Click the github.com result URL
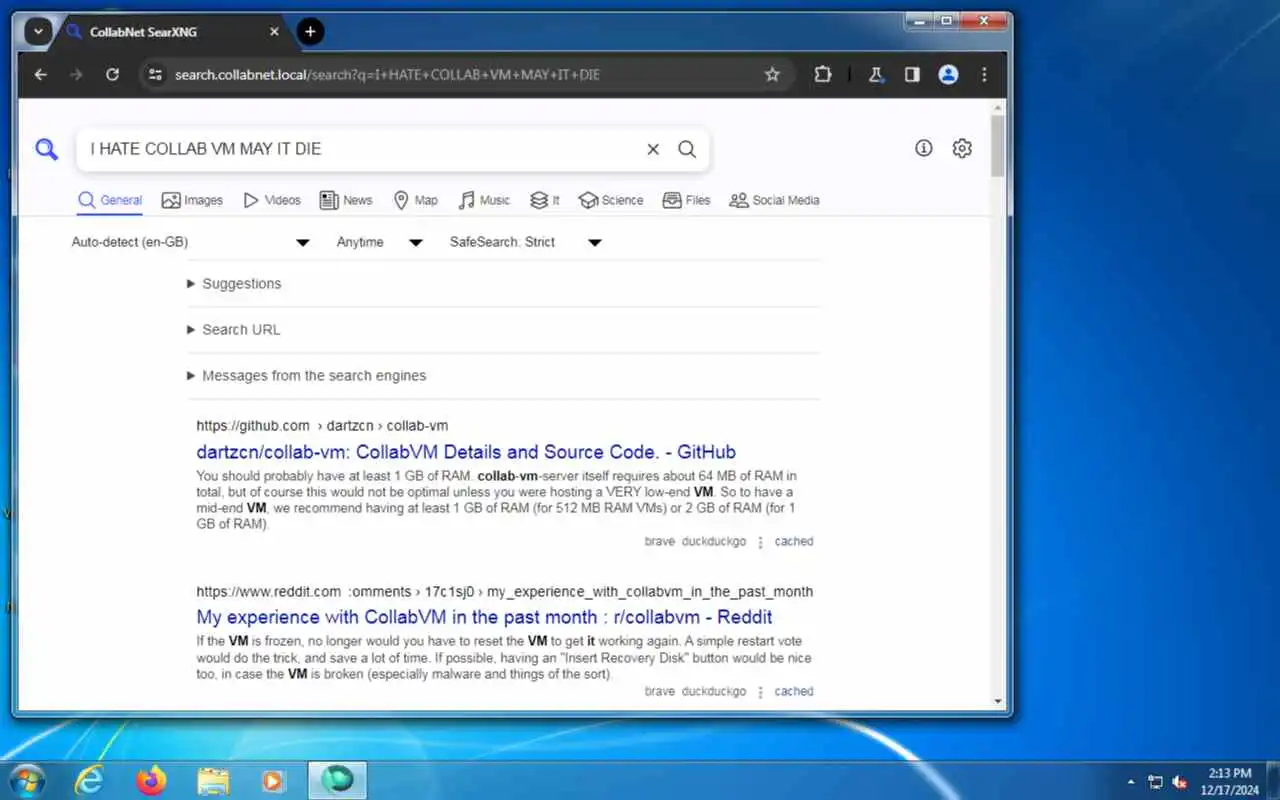Viewport: 1280px width, 800px height. (322, 426)
